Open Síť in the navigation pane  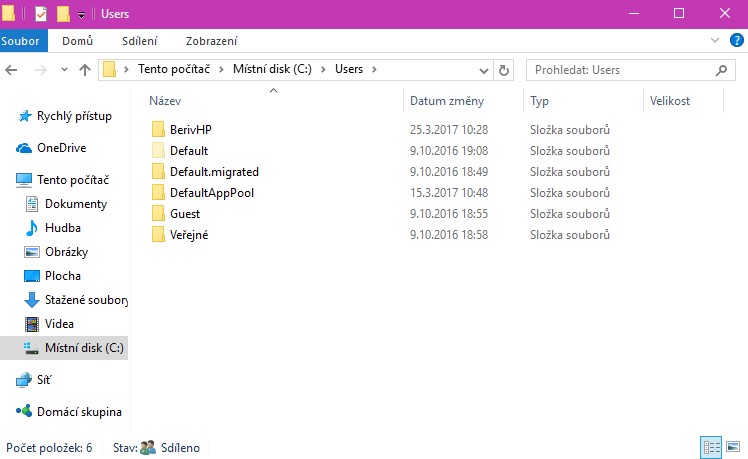pos(44,380)
